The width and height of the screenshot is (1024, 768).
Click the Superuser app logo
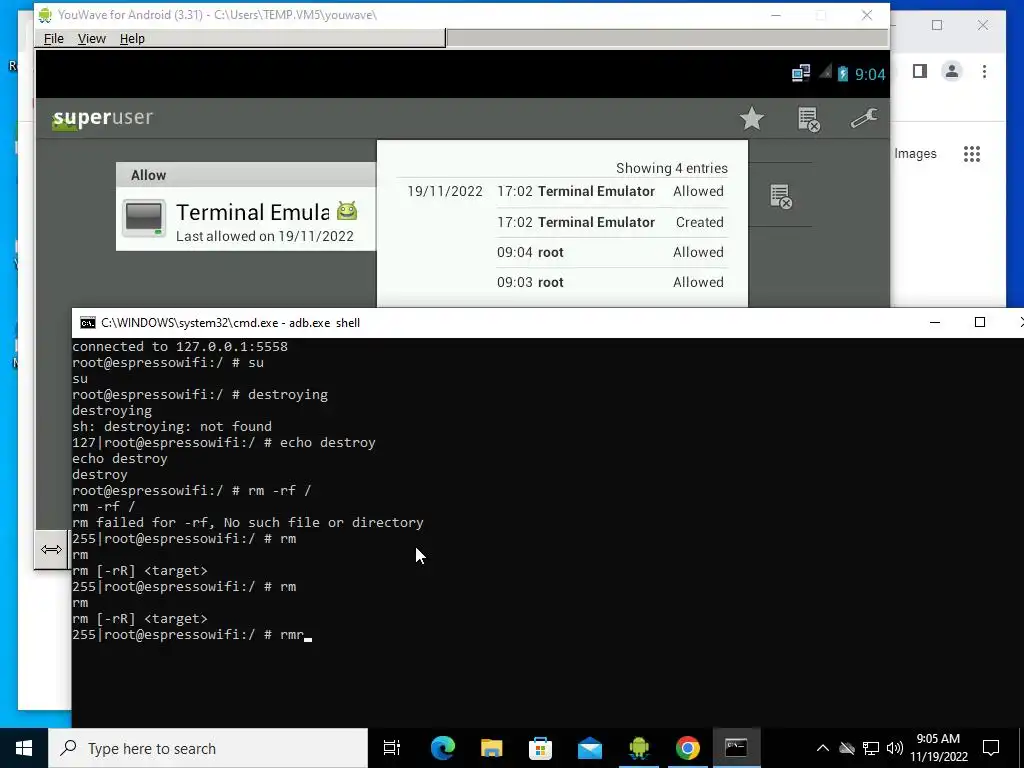point(103,118)
